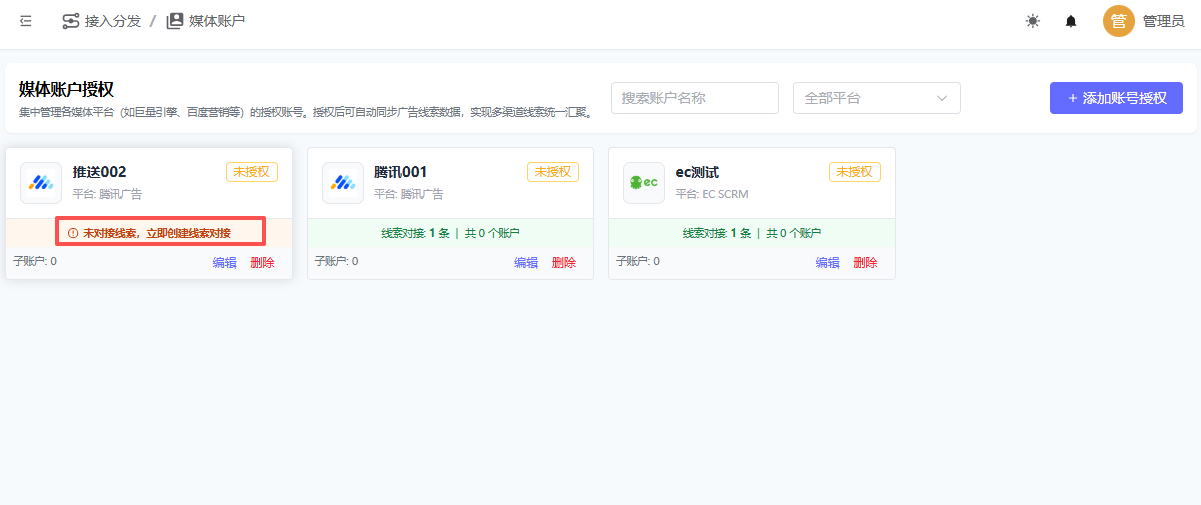The height and width of the screenshot is (505, 1201).
Task: Open the 管理员 user menu
Action: pyautogui.click(x=1163, y=21)
